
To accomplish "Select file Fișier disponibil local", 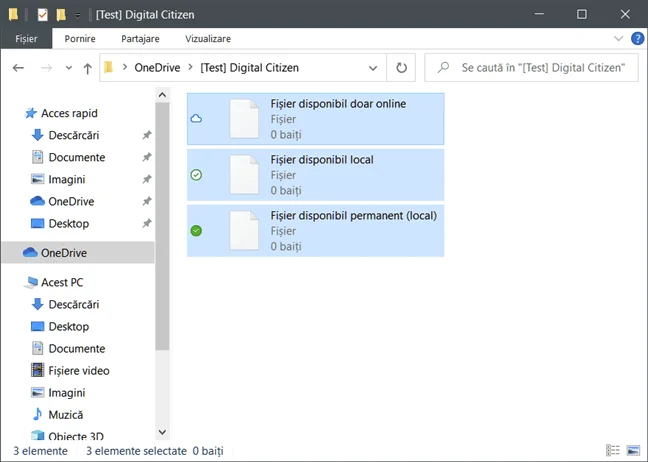I will [315, 175].
